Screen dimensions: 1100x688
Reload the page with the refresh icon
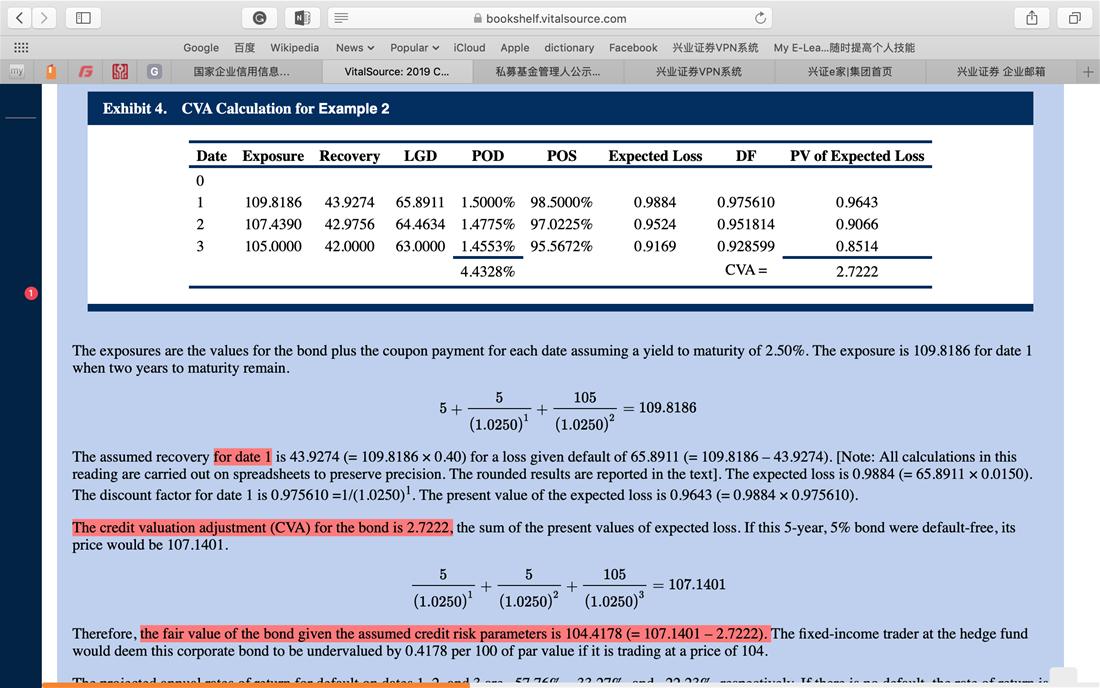pyautogui.click(x=760, y=18)
